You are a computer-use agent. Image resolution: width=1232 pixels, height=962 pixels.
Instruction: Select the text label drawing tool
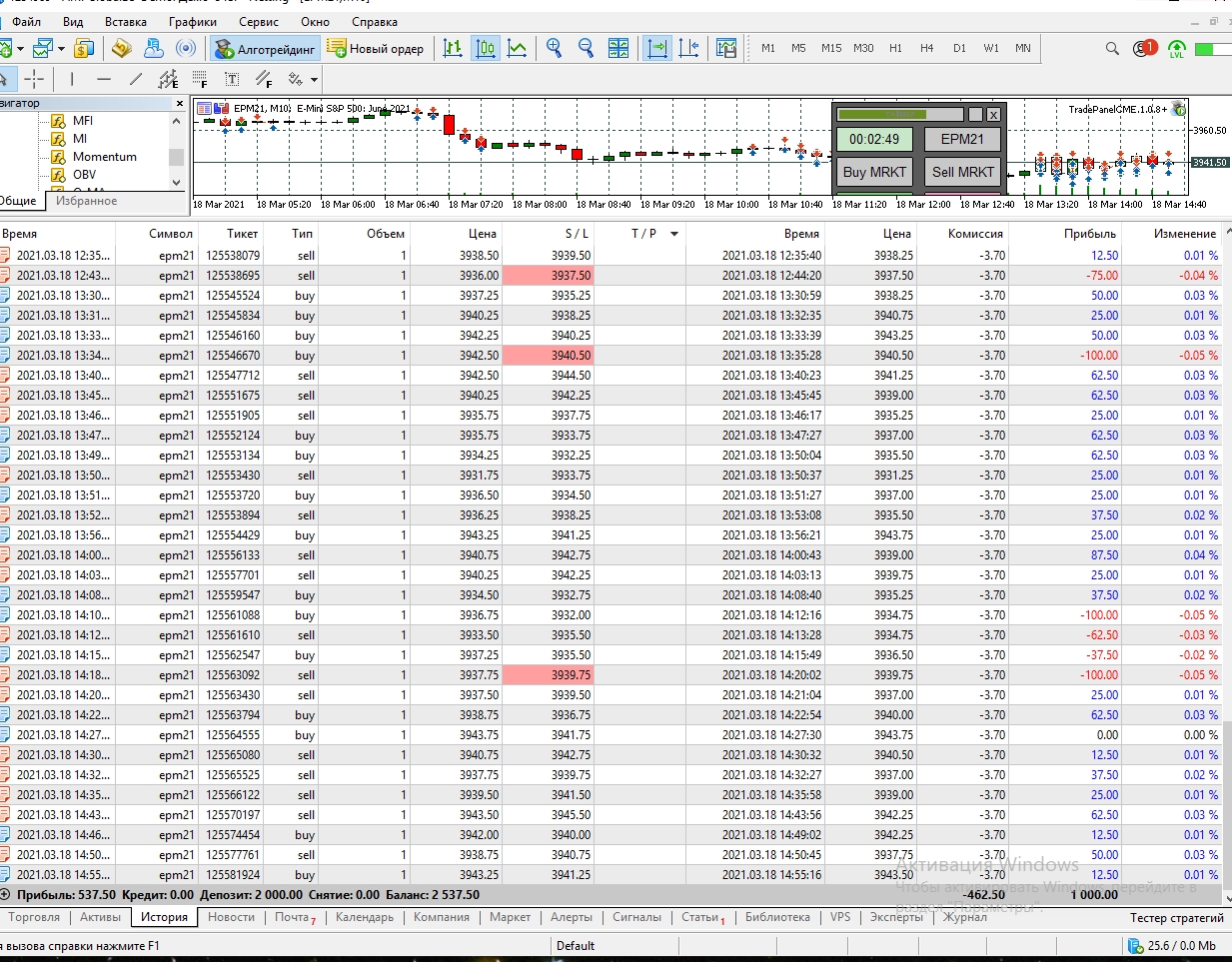click(232, 79)
